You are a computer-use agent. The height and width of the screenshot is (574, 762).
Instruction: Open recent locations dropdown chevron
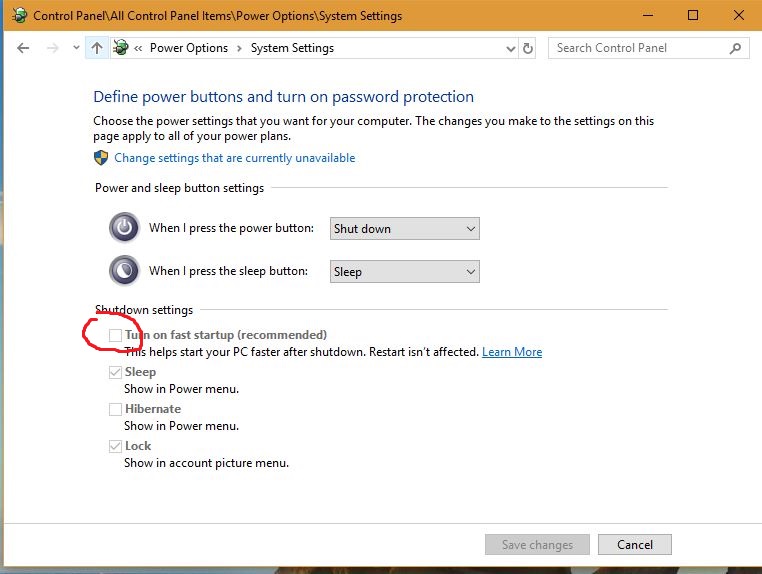[76, 48]
